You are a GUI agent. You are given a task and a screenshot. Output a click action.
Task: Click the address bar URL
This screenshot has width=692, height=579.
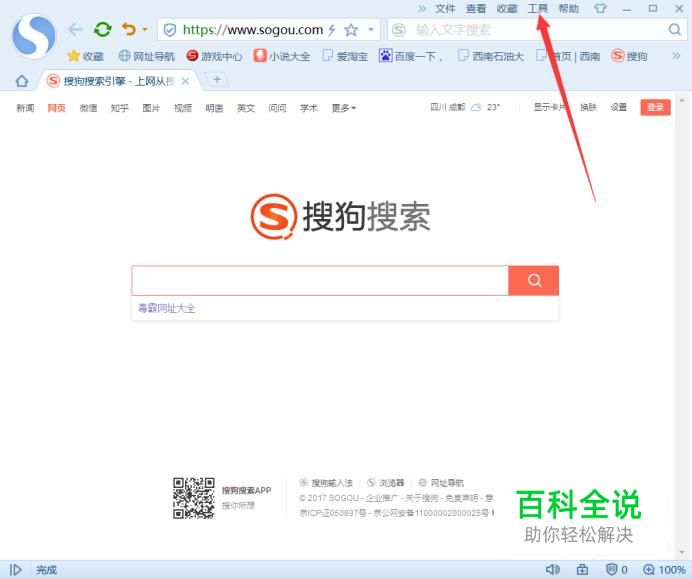pos(253,30)
